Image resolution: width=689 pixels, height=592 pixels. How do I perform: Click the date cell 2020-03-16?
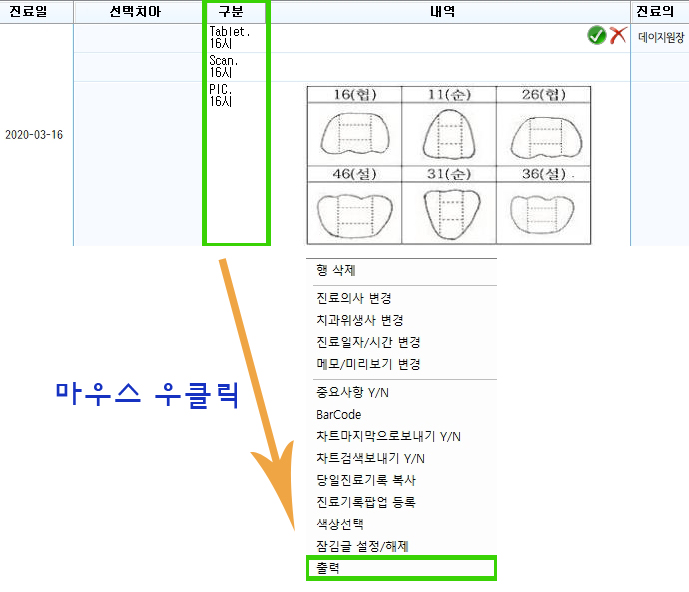click(34, 134)
